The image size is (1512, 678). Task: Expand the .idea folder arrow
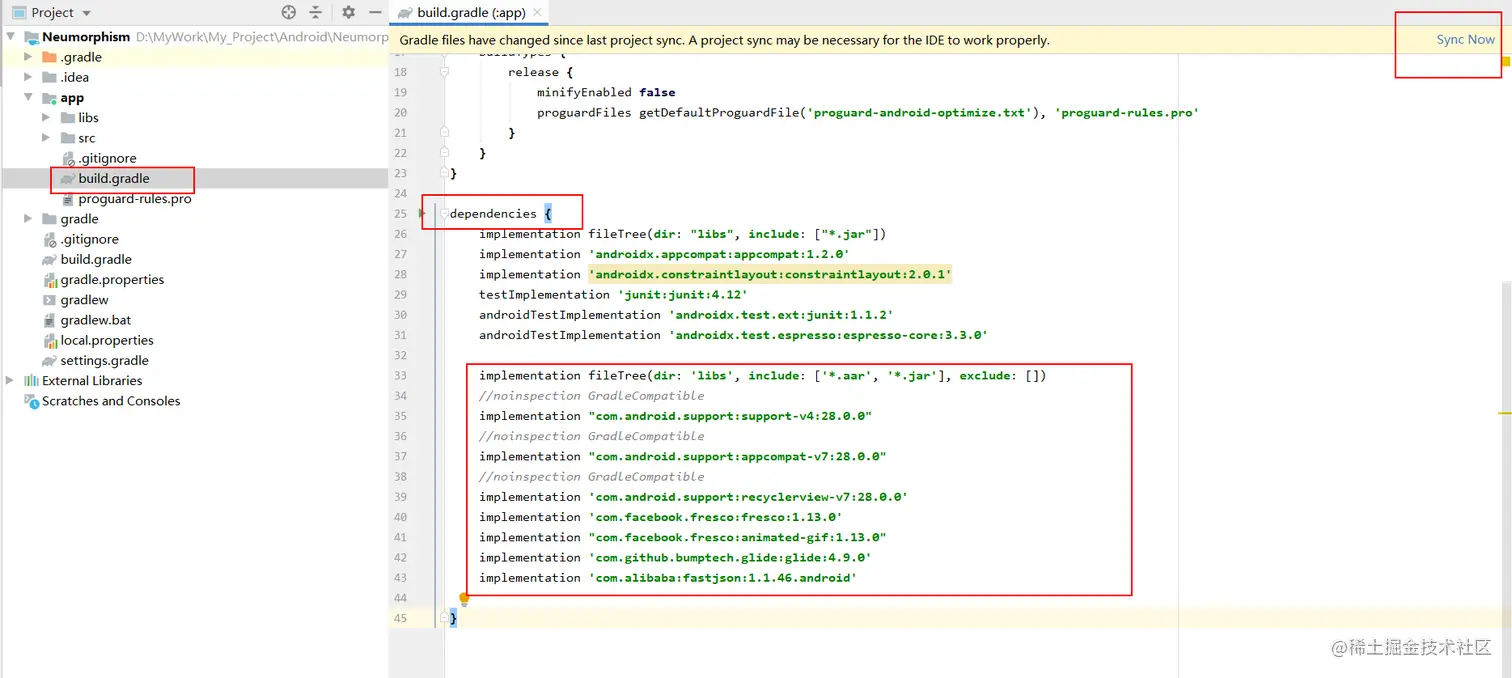point(29,77)
